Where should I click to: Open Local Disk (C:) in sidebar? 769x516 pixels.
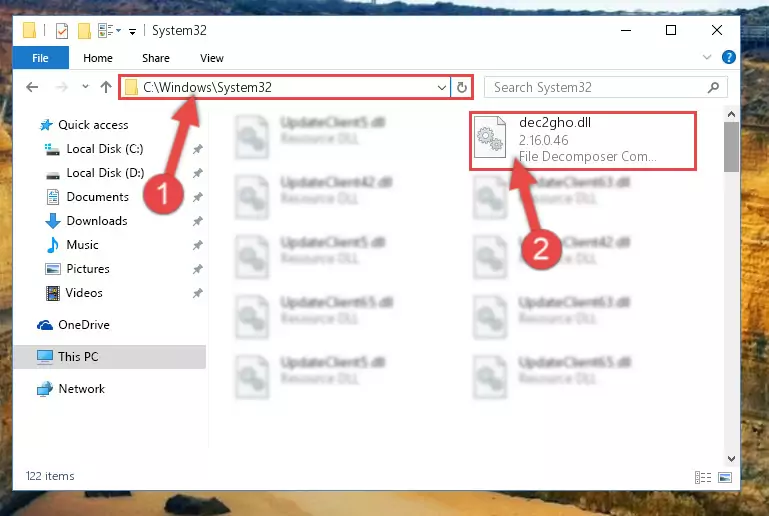point(104,149)
